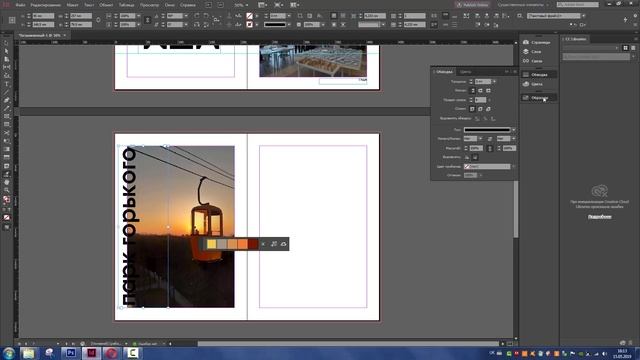The image size is (640, 360).
Task: Open the Слои panel icon
Action: pos(526,51)
